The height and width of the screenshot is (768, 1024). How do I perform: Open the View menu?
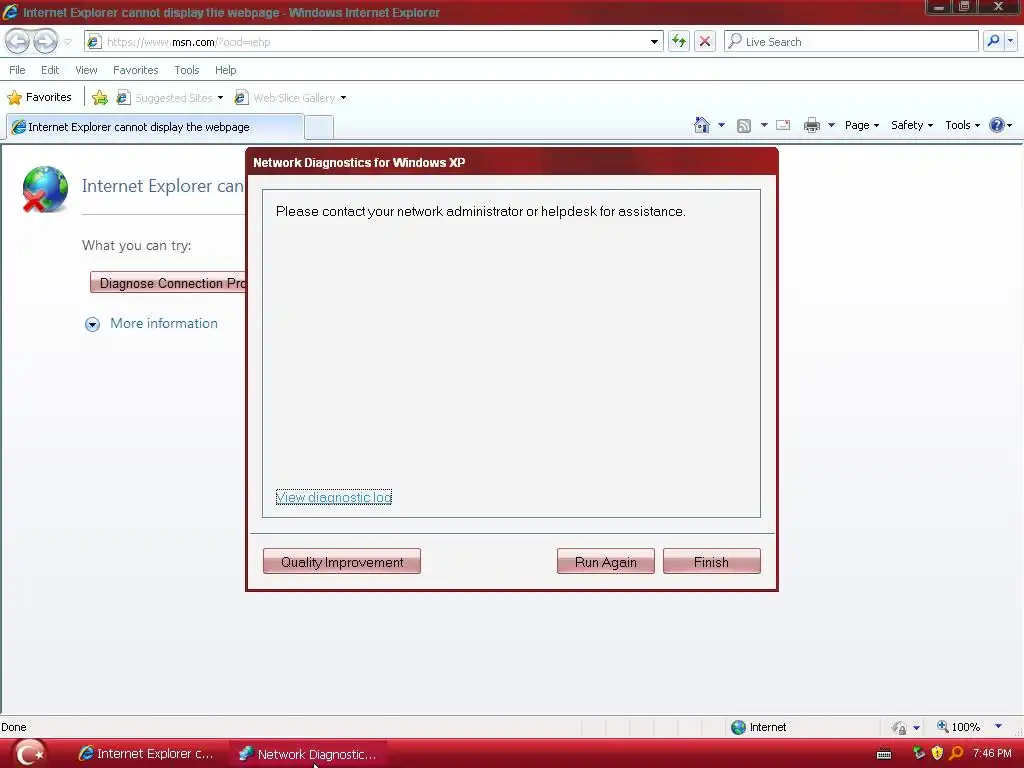86,70
